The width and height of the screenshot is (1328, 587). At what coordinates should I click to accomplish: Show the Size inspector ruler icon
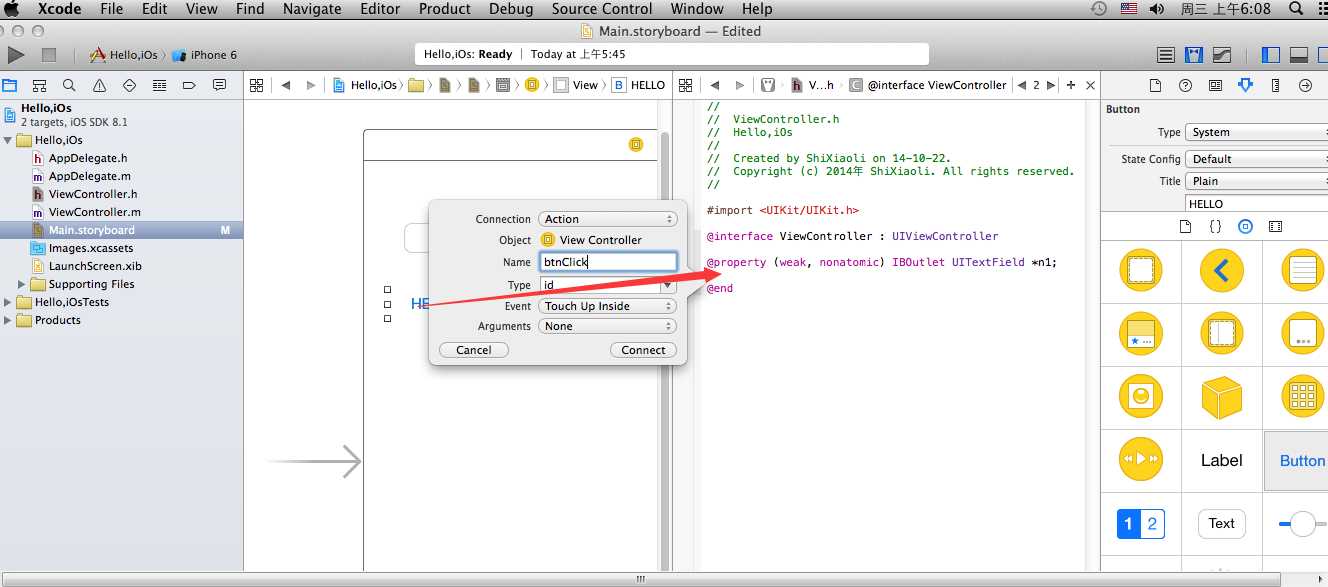click(x=1275, y=86)
